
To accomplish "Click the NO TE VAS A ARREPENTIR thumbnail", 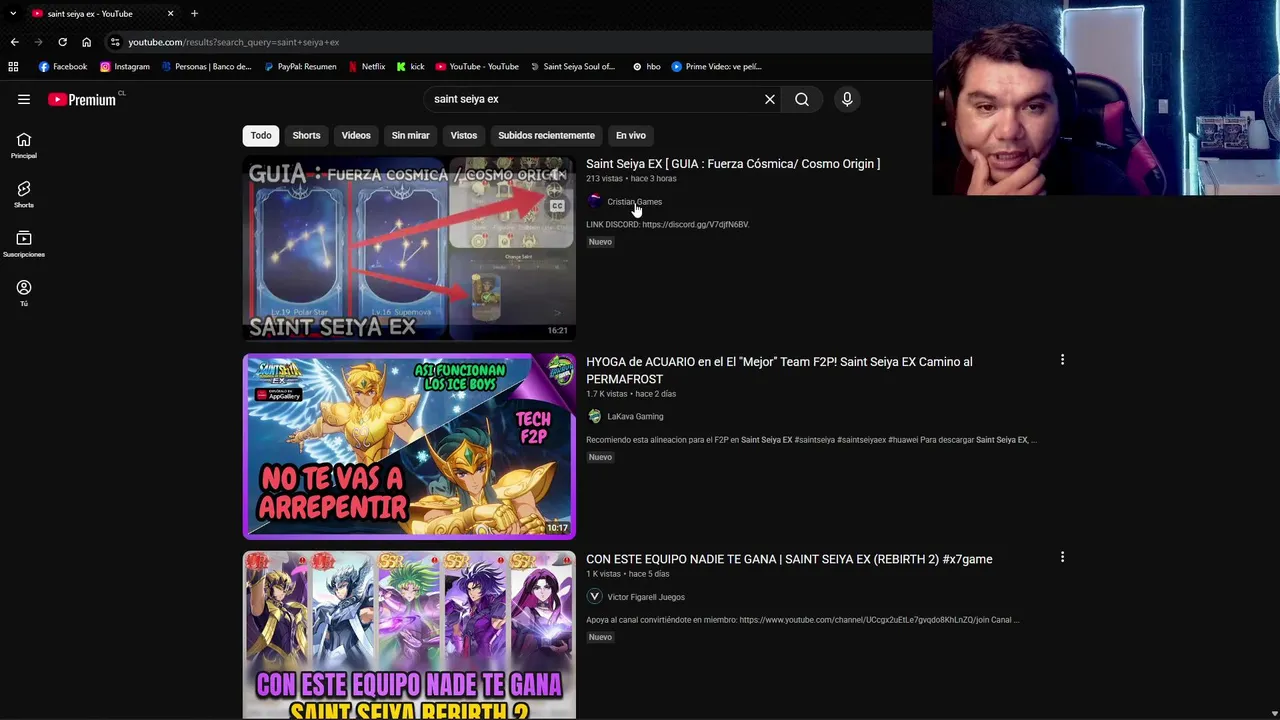I will [409, 446].
